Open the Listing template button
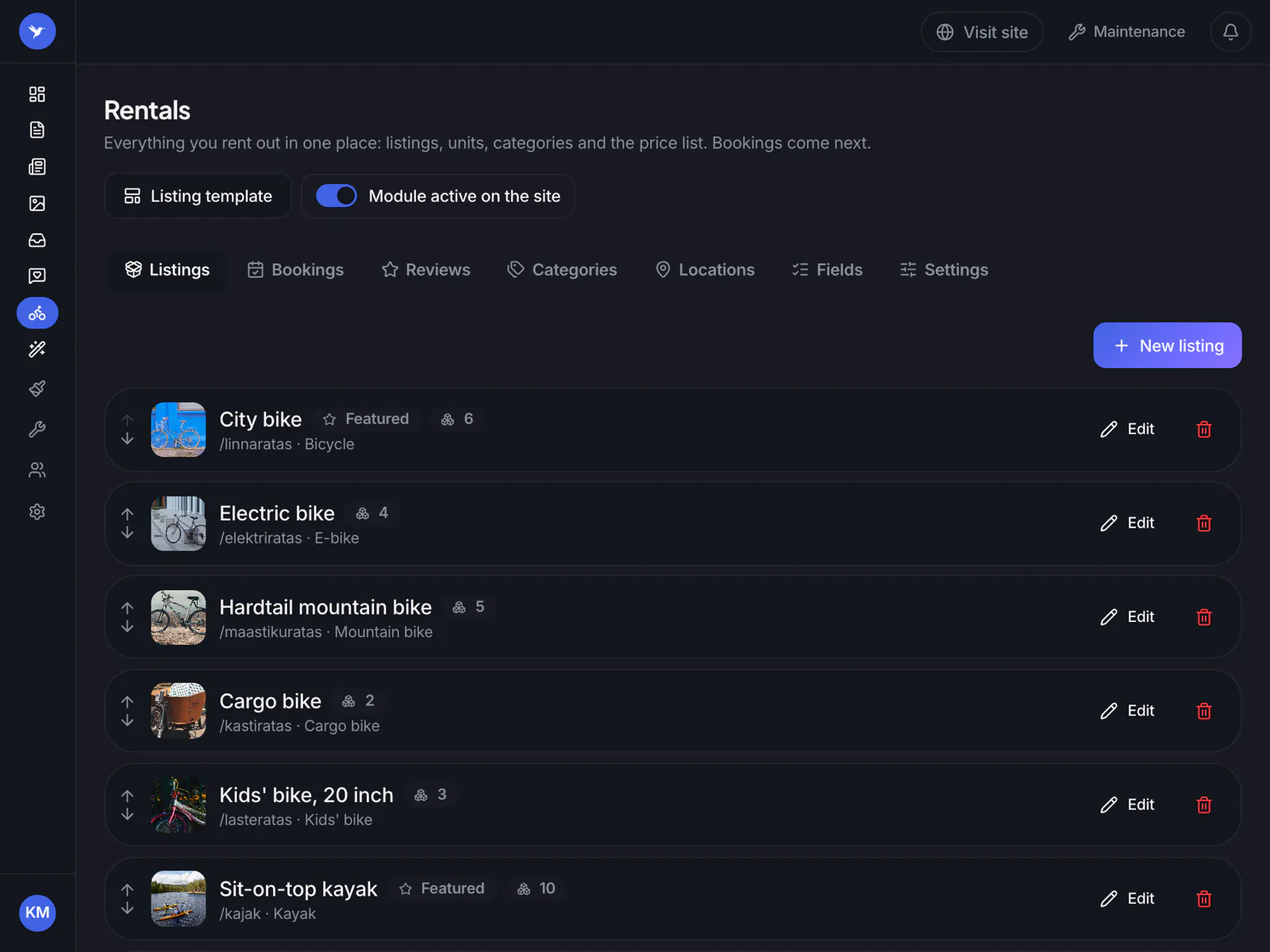The width and height of the screenshot is (1270, 952). pos(198,196)
